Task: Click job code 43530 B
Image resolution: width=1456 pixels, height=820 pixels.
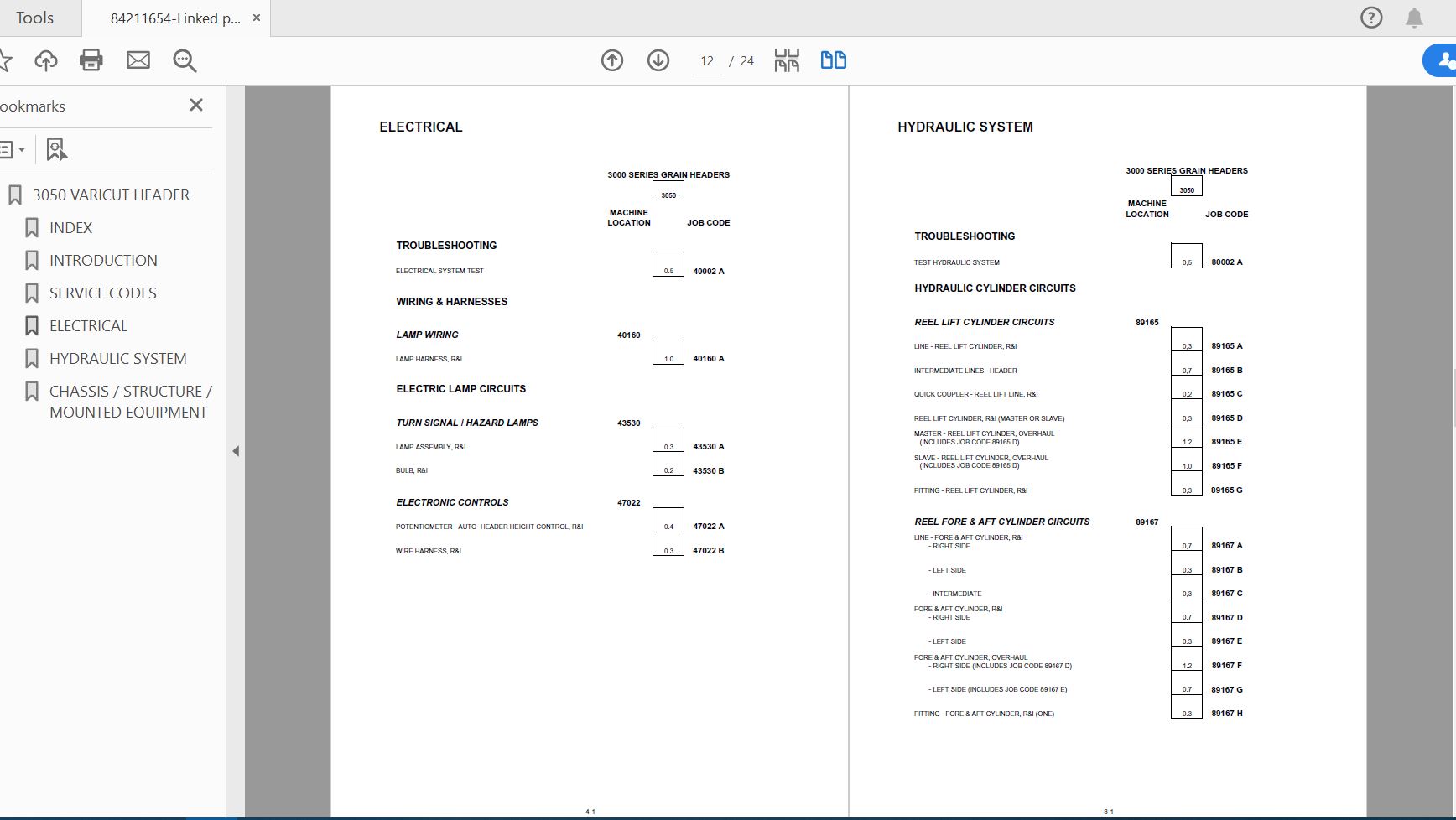Action: pyautogui.click(x=708, y=471)
